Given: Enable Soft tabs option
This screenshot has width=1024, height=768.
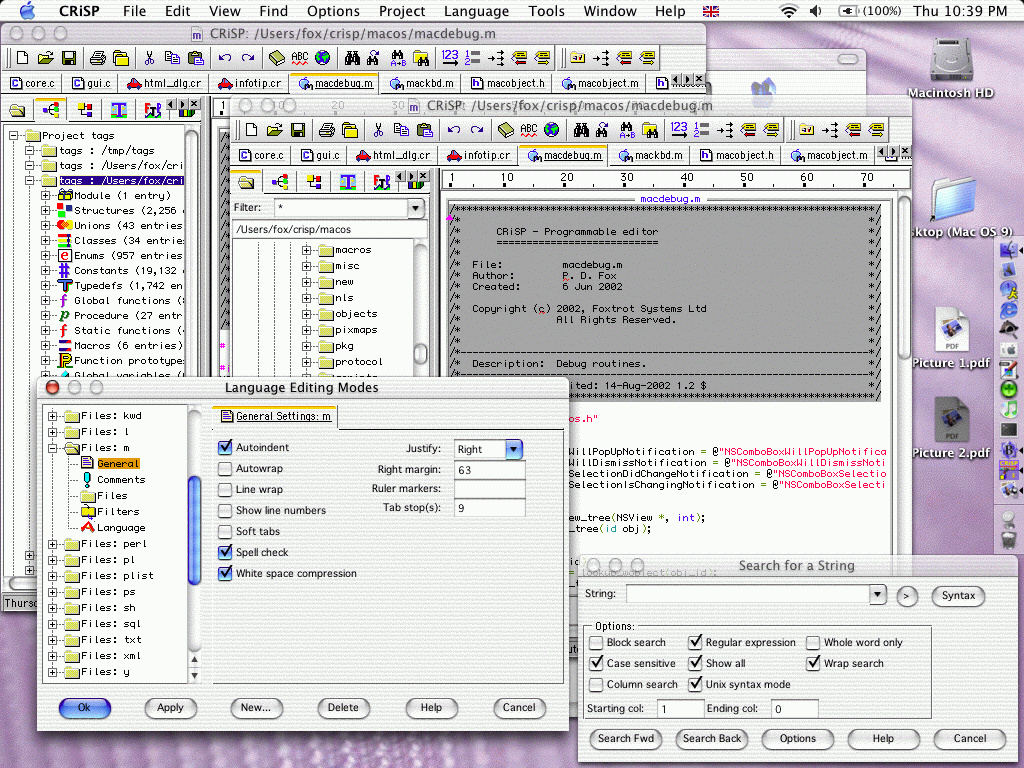Looking at the screenshot, I should click(225, 531).
